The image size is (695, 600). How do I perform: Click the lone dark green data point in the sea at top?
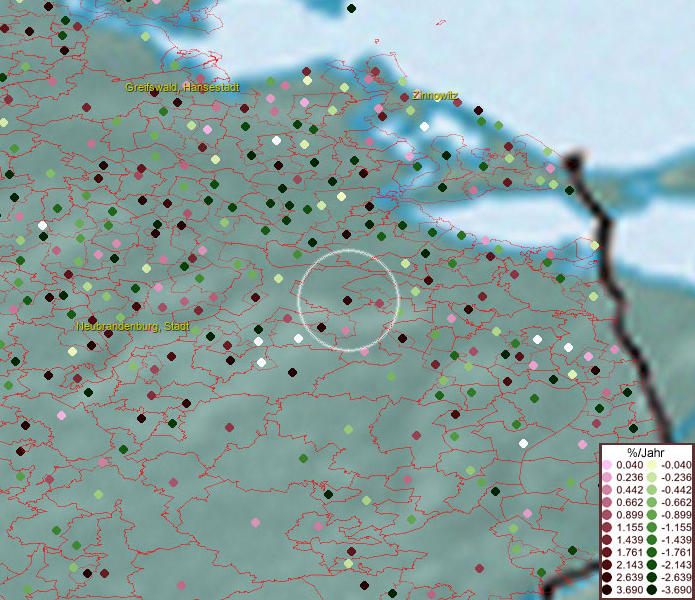(x=351, y=8)
